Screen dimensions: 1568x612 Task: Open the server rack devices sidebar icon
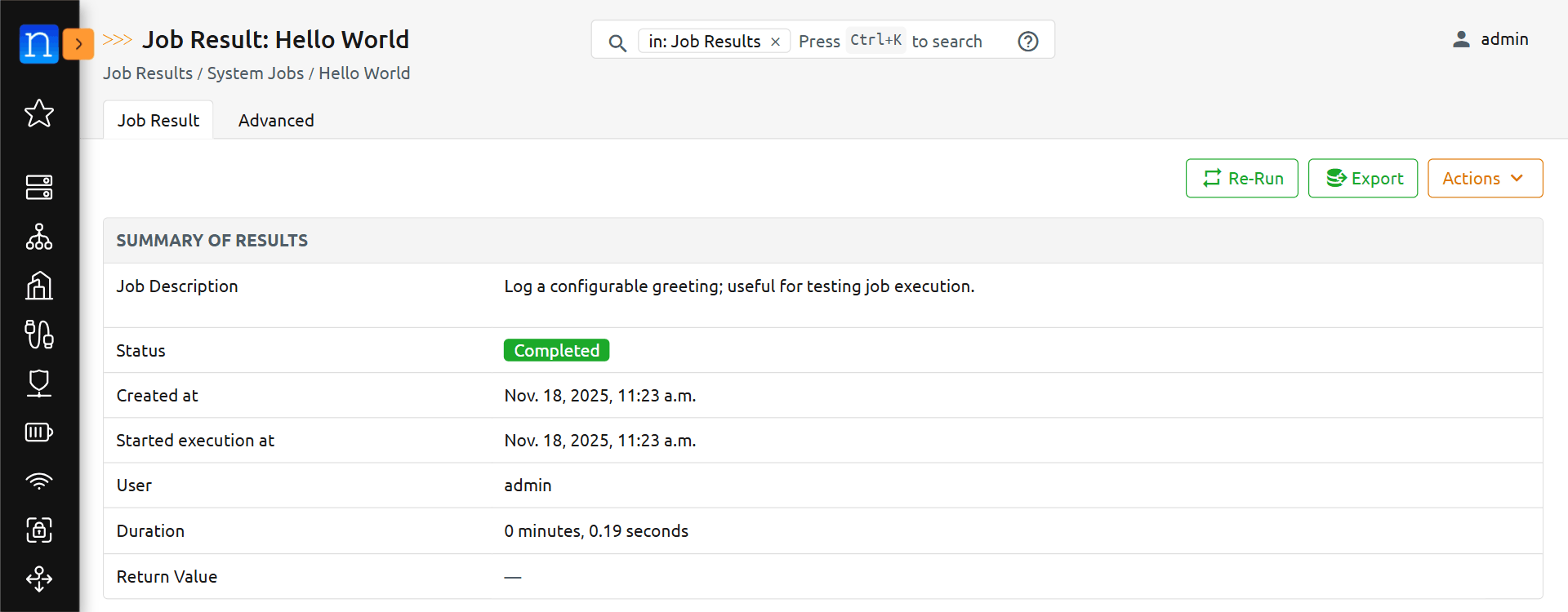(38, 187)
